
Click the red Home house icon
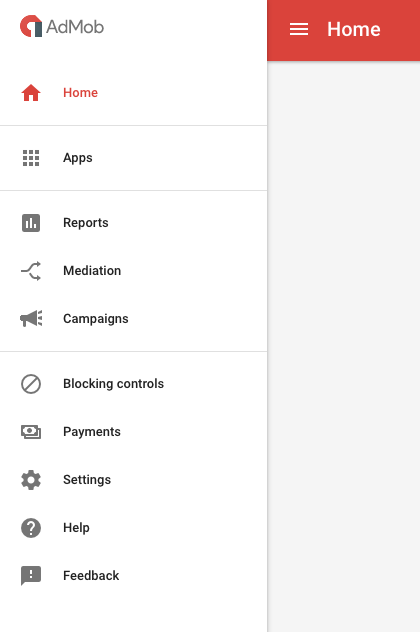click(x=31, y=93)
